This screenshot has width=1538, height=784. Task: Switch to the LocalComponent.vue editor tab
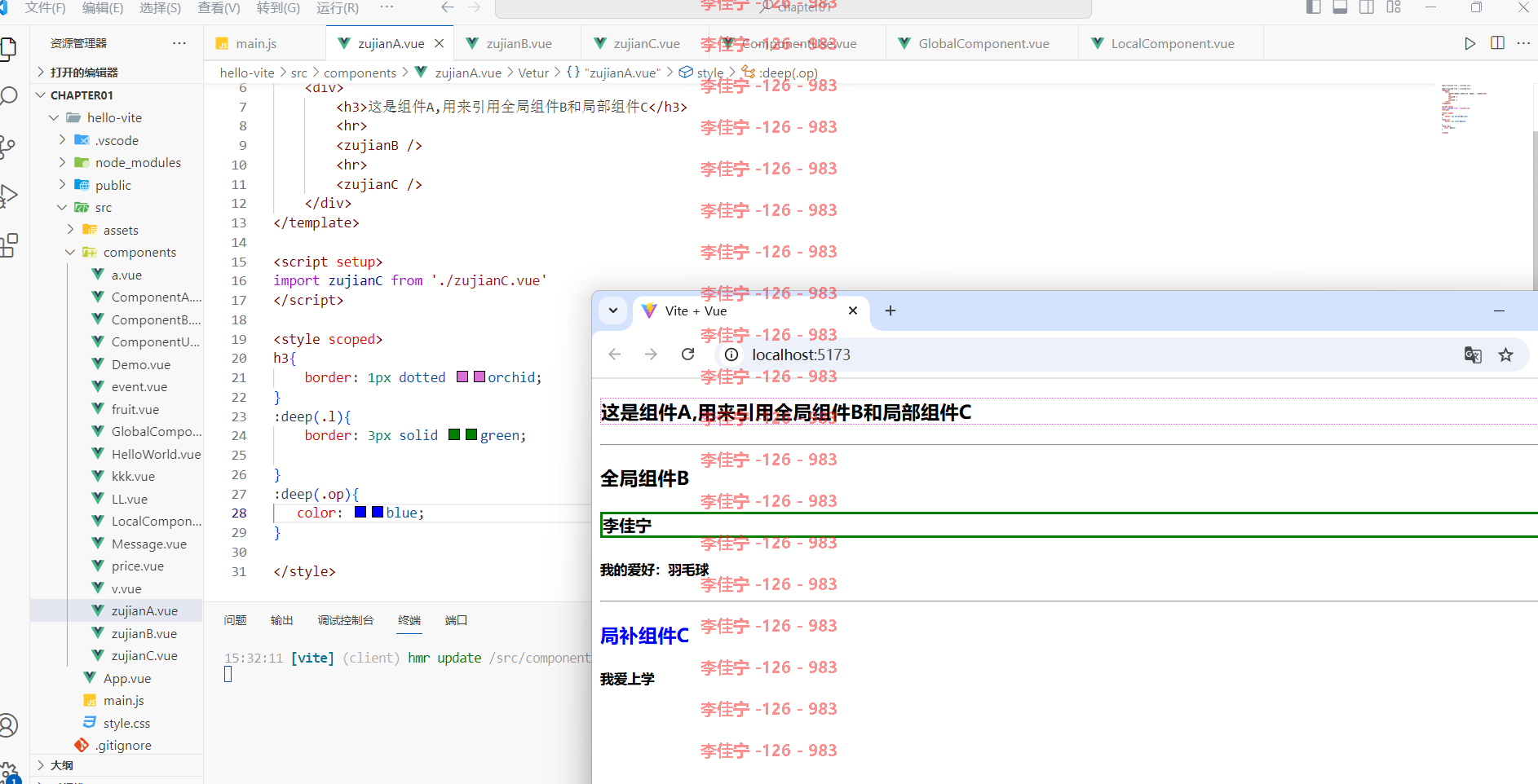[1172, 43]
